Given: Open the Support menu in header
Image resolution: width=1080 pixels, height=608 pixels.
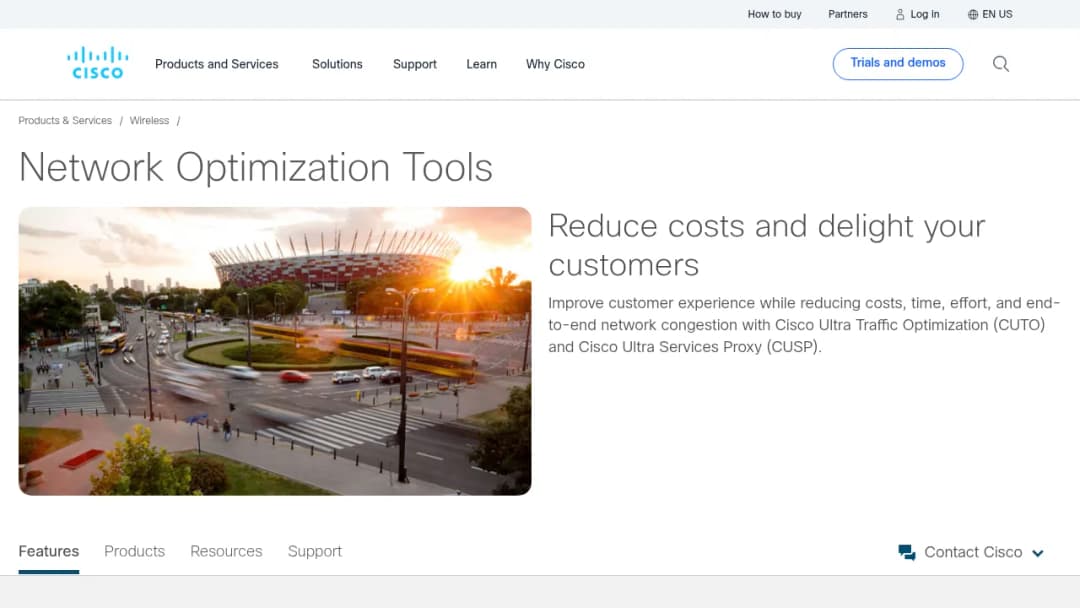Looking at the screenshot, I should 415,64.
